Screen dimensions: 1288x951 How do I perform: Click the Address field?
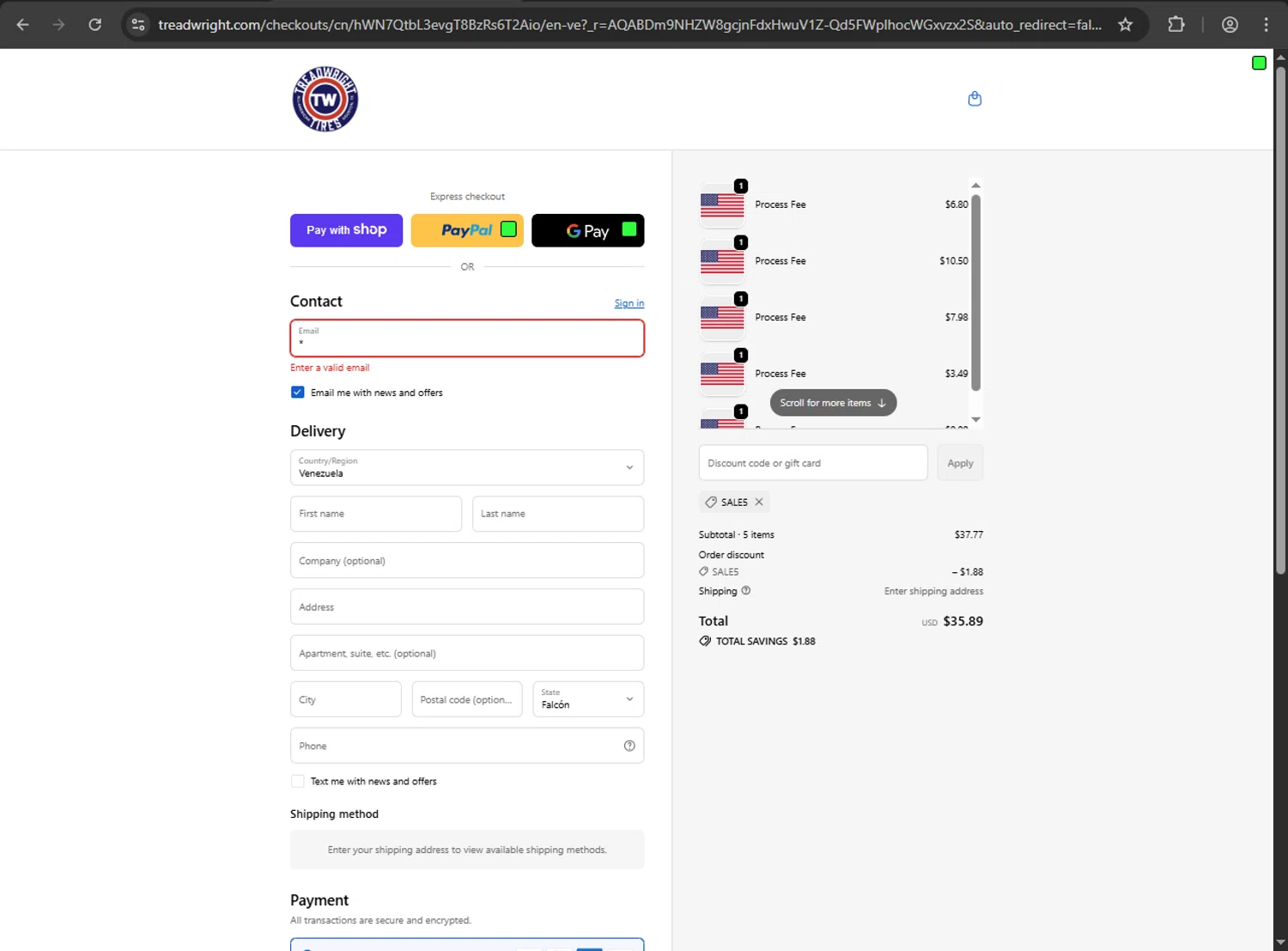467,607
